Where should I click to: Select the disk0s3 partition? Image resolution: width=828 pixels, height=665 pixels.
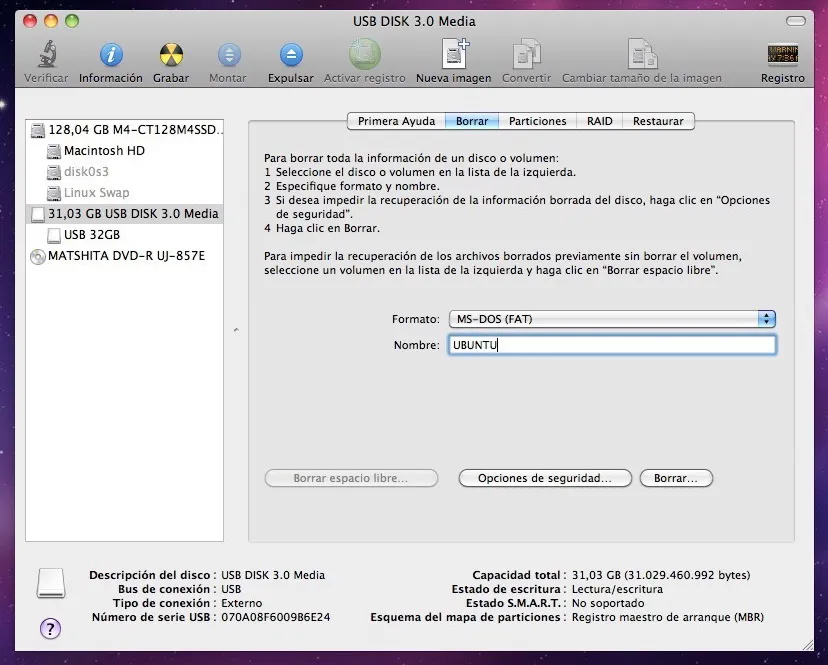[x=125, y=172]
